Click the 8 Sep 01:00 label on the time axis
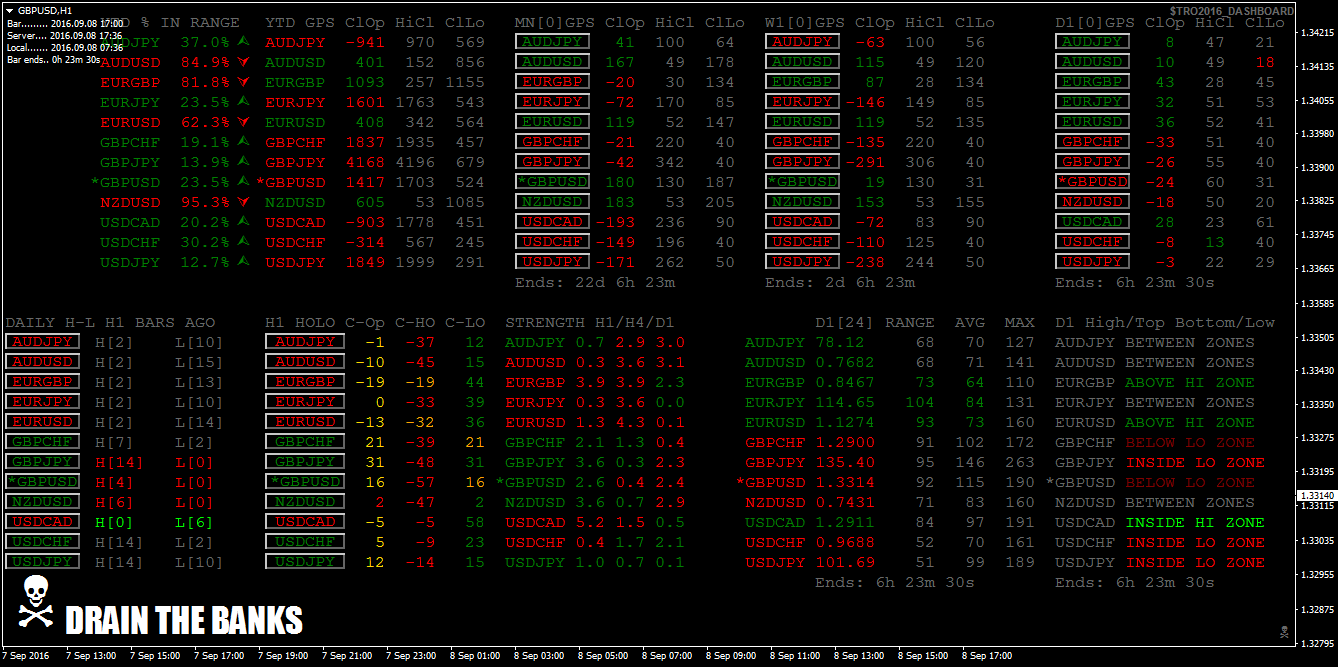1338x667 pixels. [x=476, y=656]
